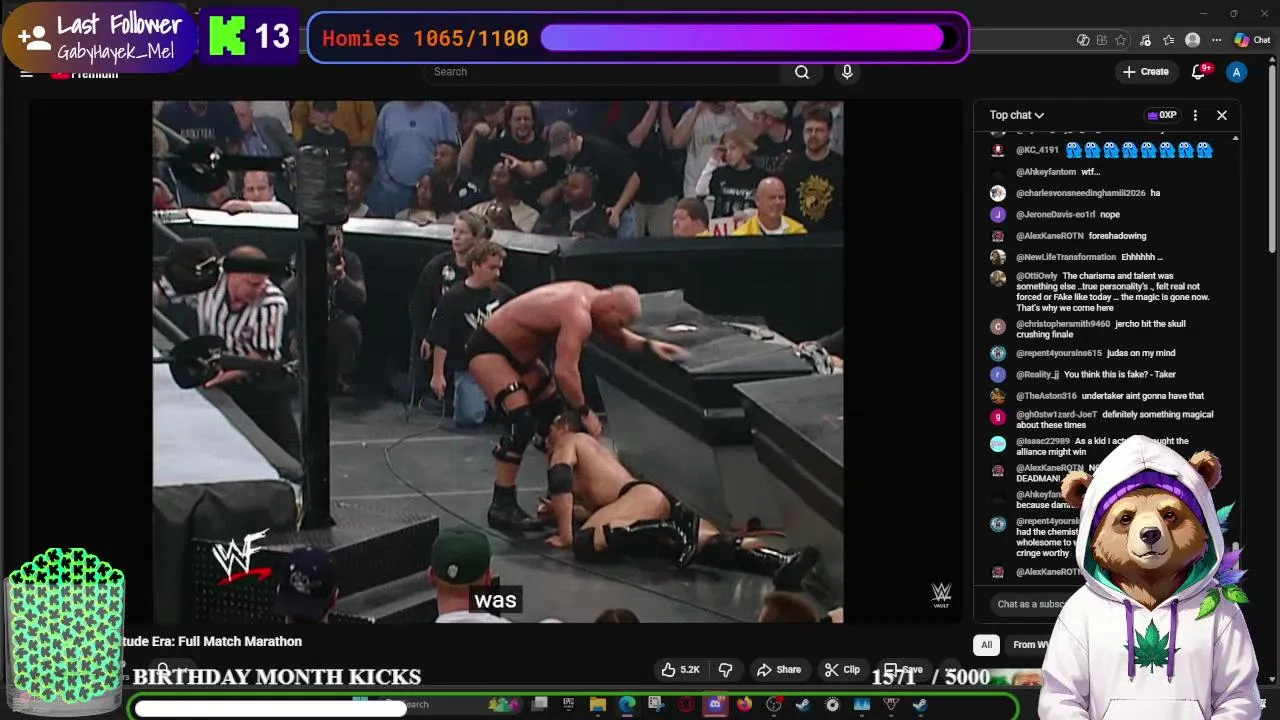The height and width of the screenshot is (720, 1280).
Task: Open YouTube notifications bell
Action: (x=1199, y=72)
